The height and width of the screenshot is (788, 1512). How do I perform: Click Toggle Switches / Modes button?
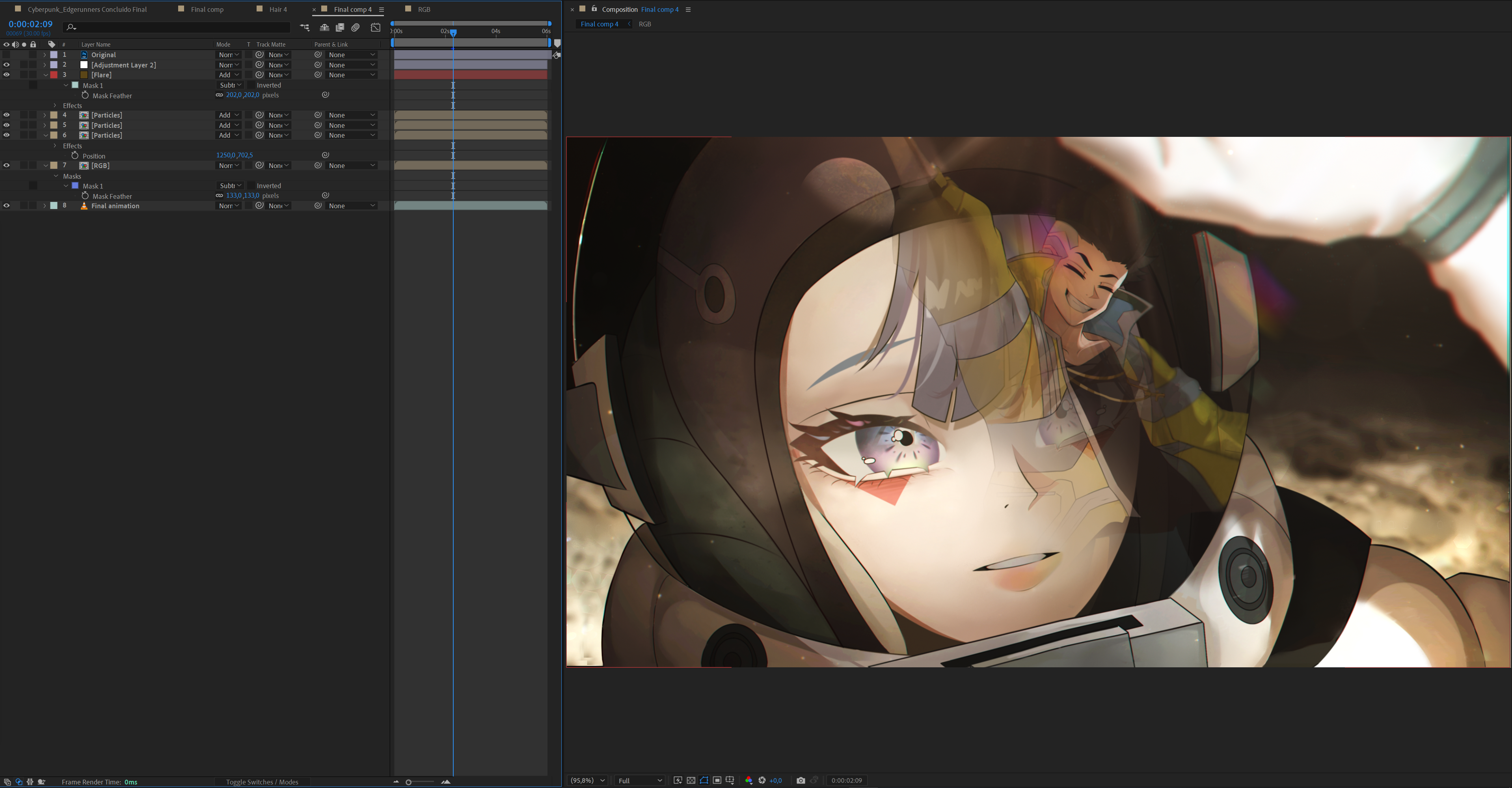point(262,782)
